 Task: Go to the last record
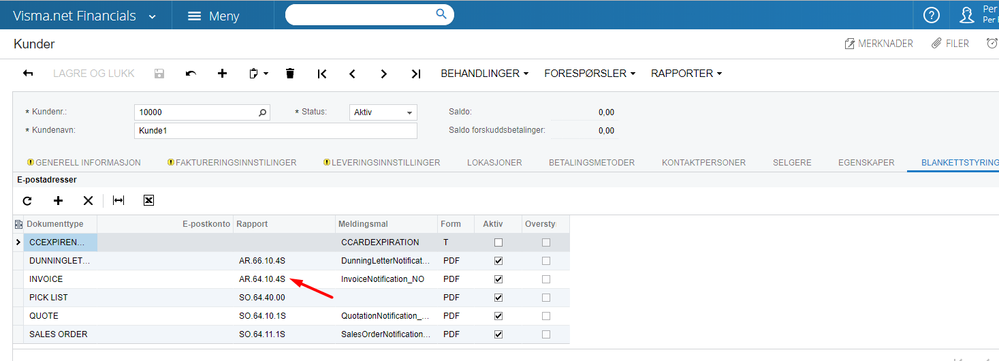[415, 74]
